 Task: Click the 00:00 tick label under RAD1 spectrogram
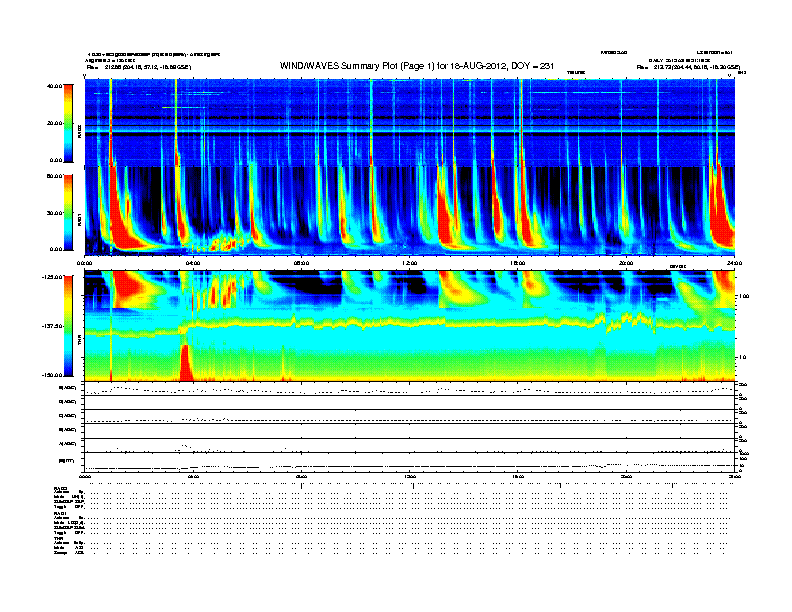pos(84,263)
